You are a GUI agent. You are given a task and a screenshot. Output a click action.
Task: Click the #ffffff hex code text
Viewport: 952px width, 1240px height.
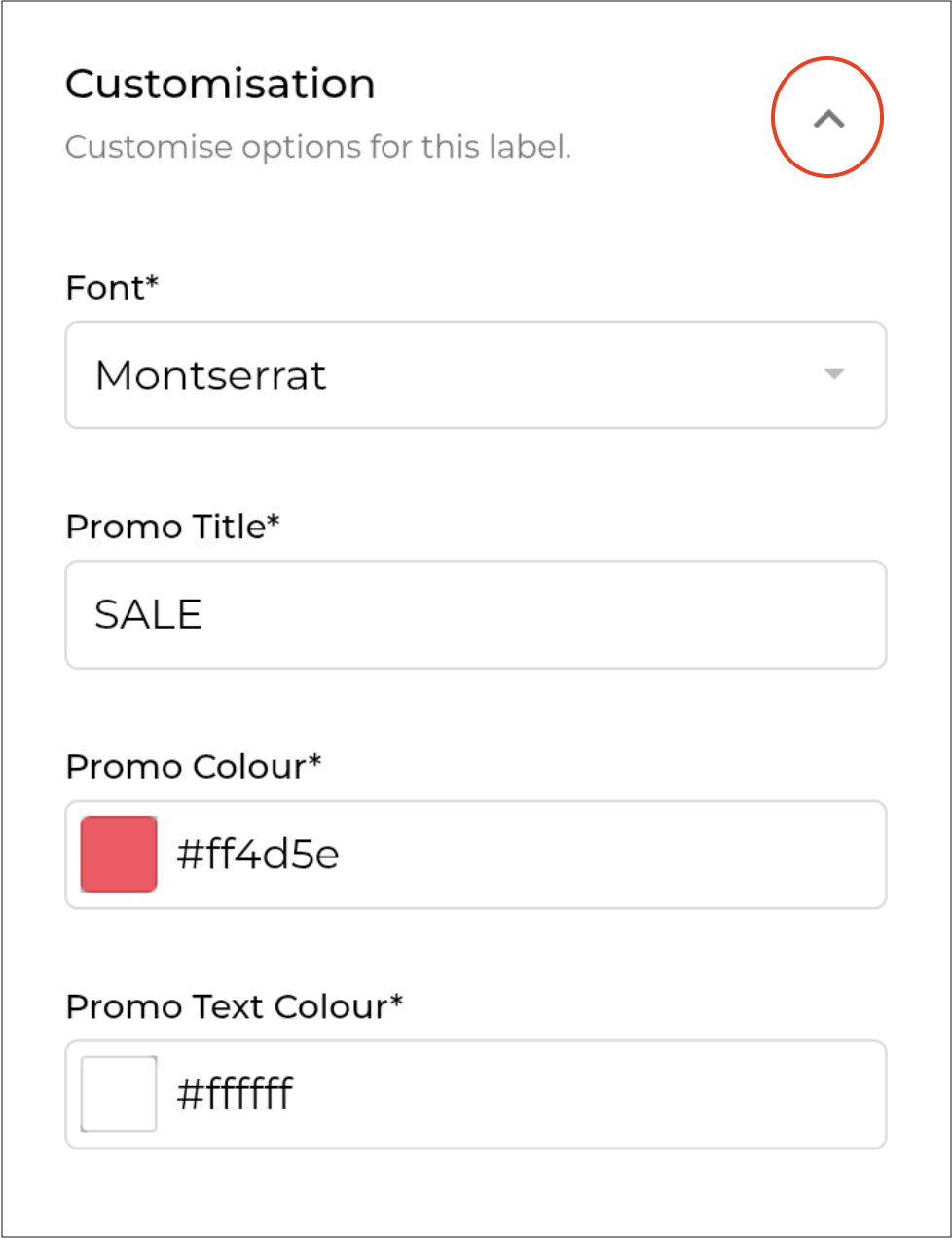pos(235,1094)
